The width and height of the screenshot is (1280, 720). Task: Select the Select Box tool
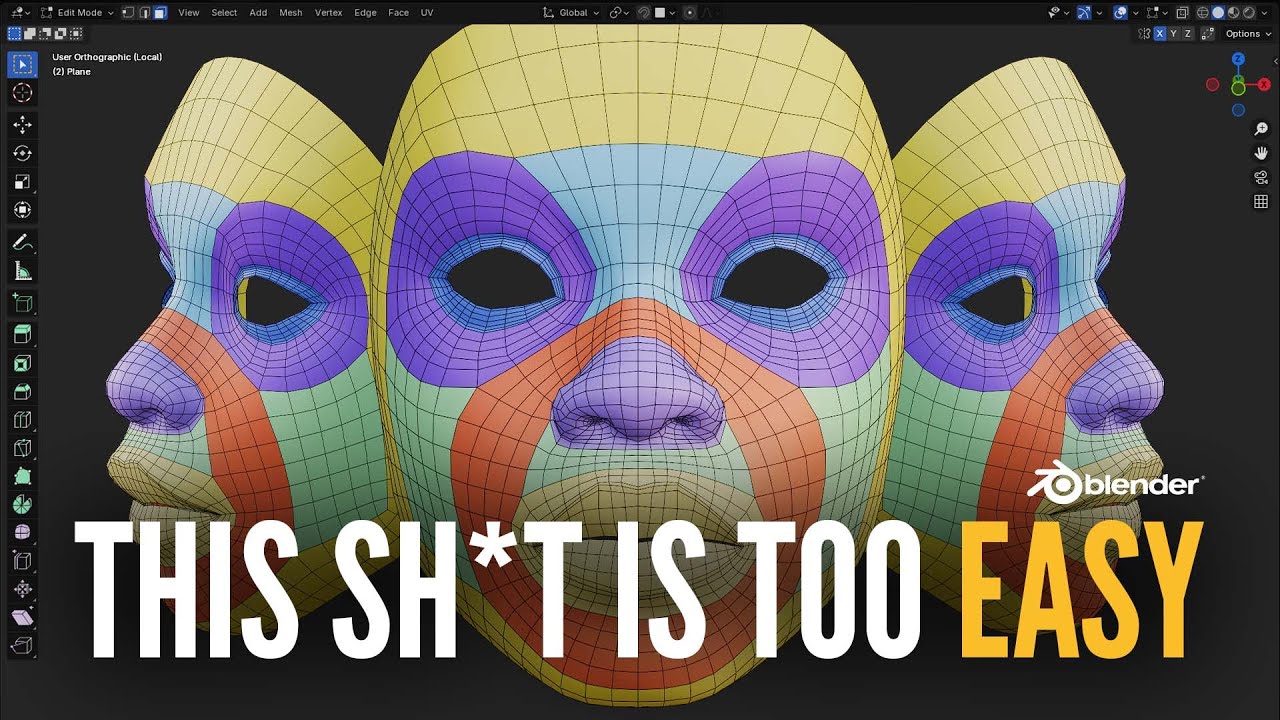point(23,64)
